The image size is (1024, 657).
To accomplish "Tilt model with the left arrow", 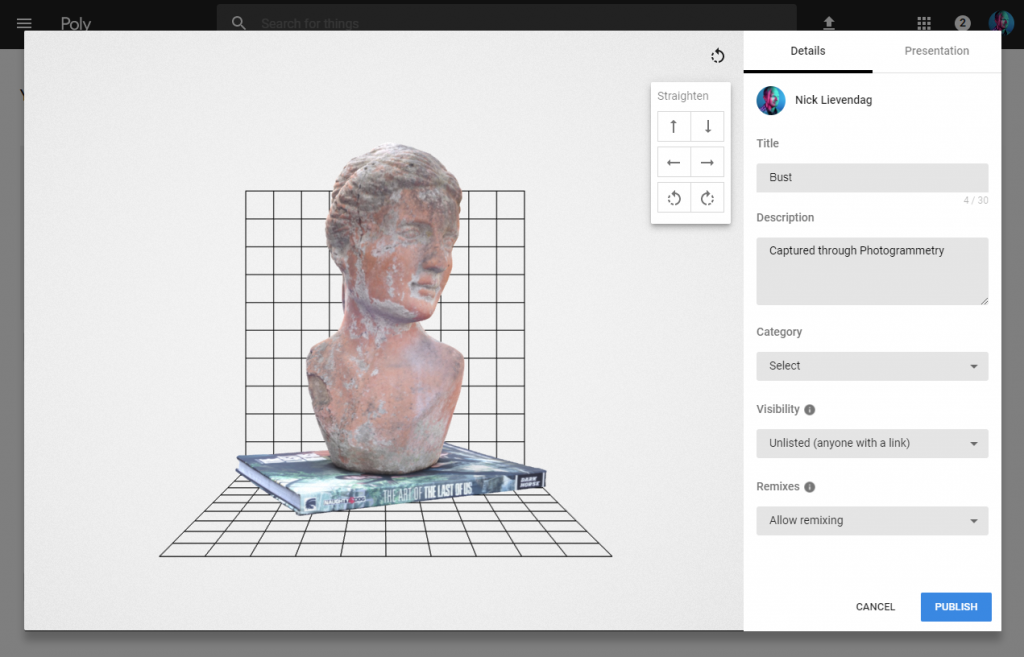I will [674, 162].
